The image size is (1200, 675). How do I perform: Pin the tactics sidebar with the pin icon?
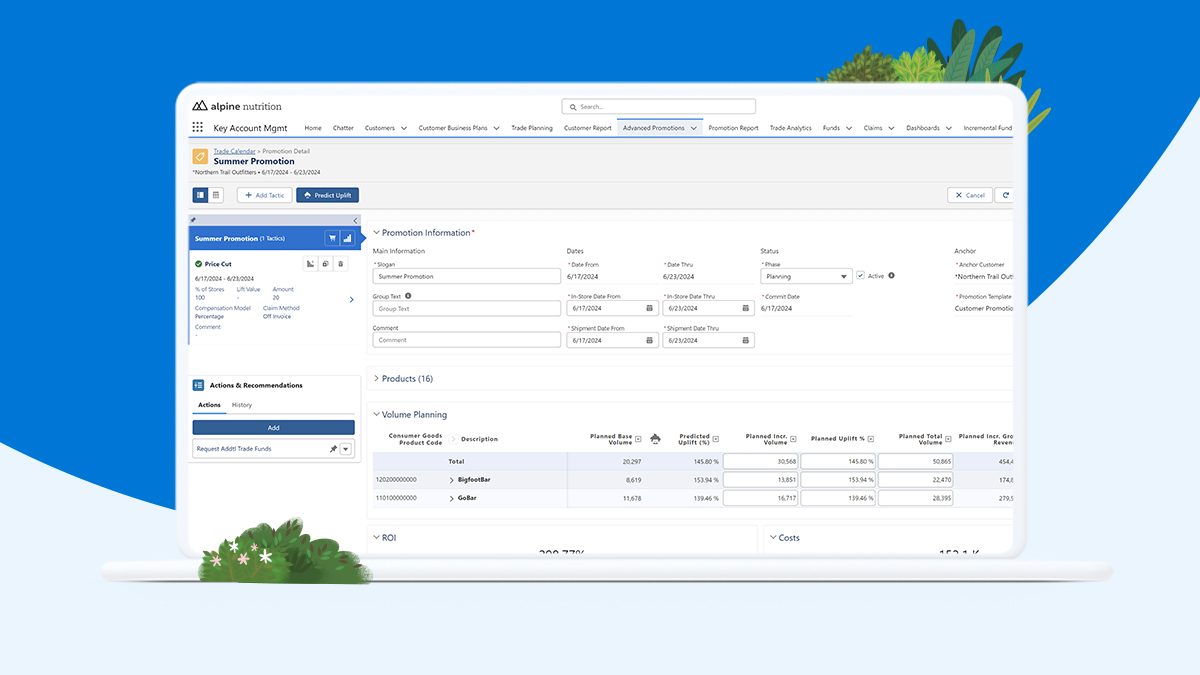(191, 219)
